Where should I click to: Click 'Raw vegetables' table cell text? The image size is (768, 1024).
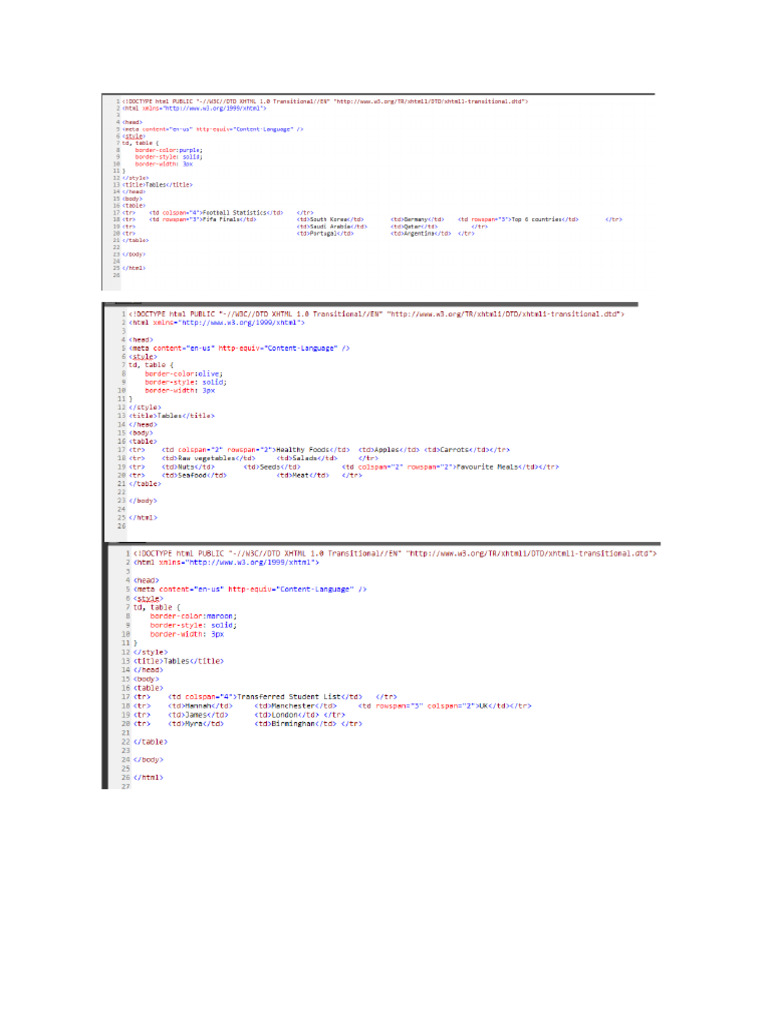point(207,458)
